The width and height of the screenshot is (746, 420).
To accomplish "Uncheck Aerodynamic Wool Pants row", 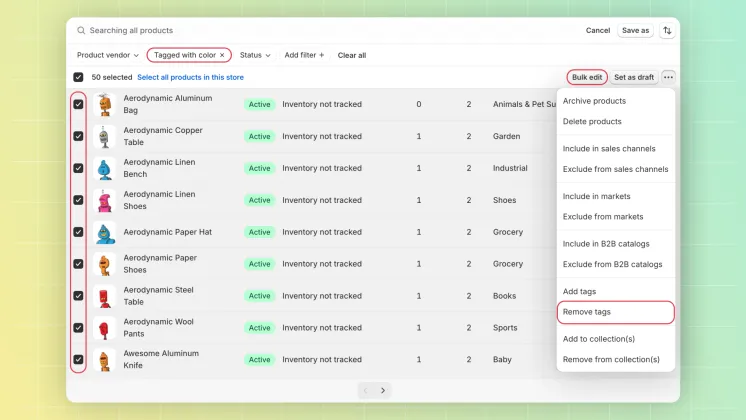I will click(79, 328).
